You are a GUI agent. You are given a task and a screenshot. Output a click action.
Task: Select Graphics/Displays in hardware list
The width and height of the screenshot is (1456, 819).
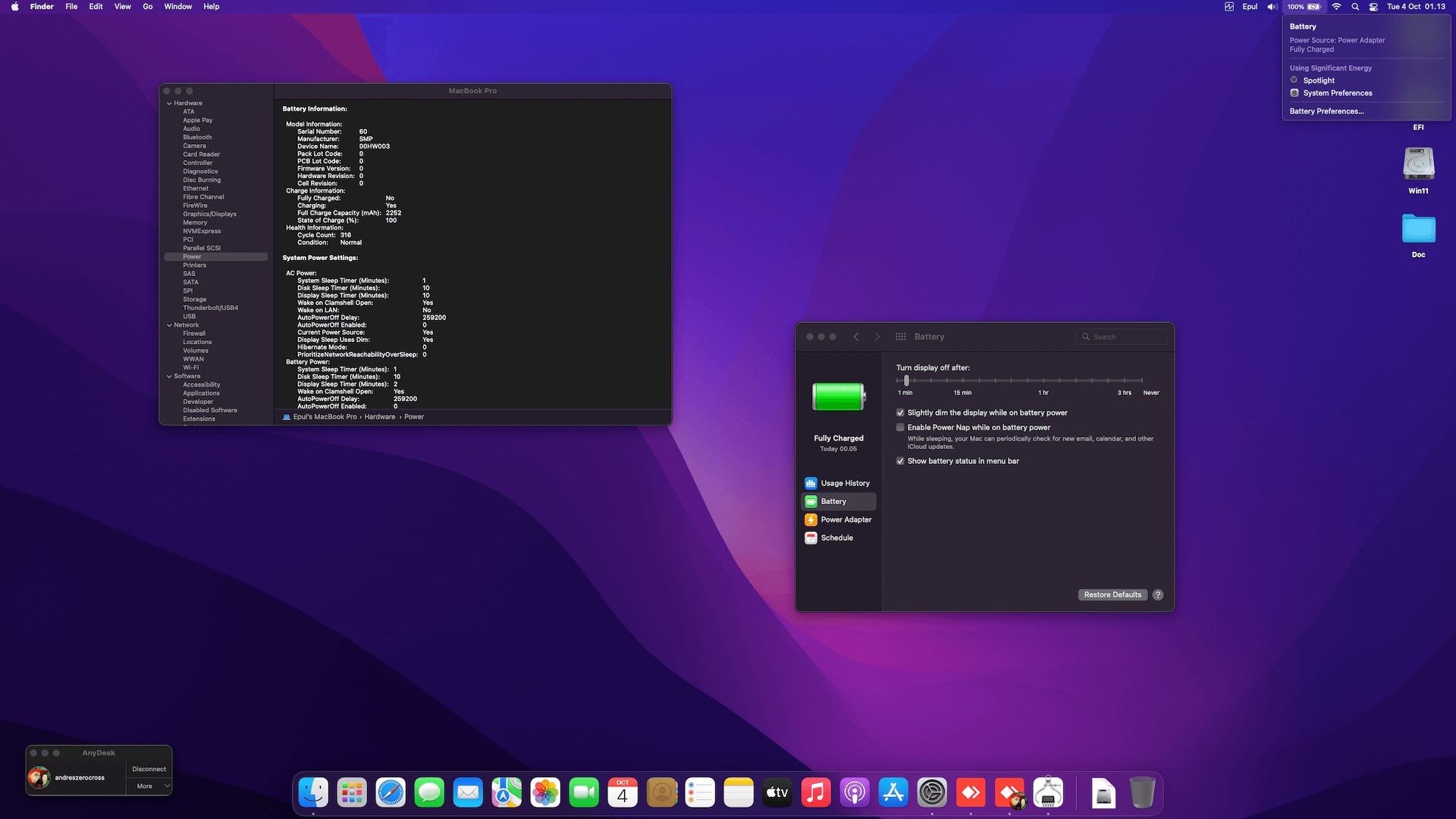pos(209,214)
